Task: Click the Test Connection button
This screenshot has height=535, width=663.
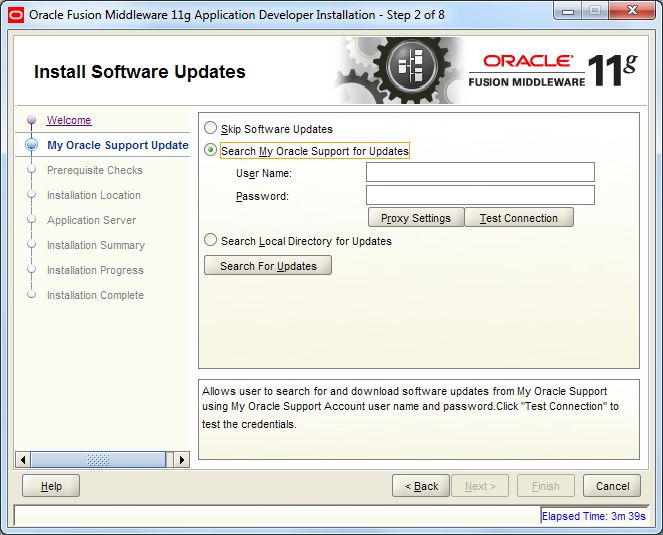Action: [519, 218]
